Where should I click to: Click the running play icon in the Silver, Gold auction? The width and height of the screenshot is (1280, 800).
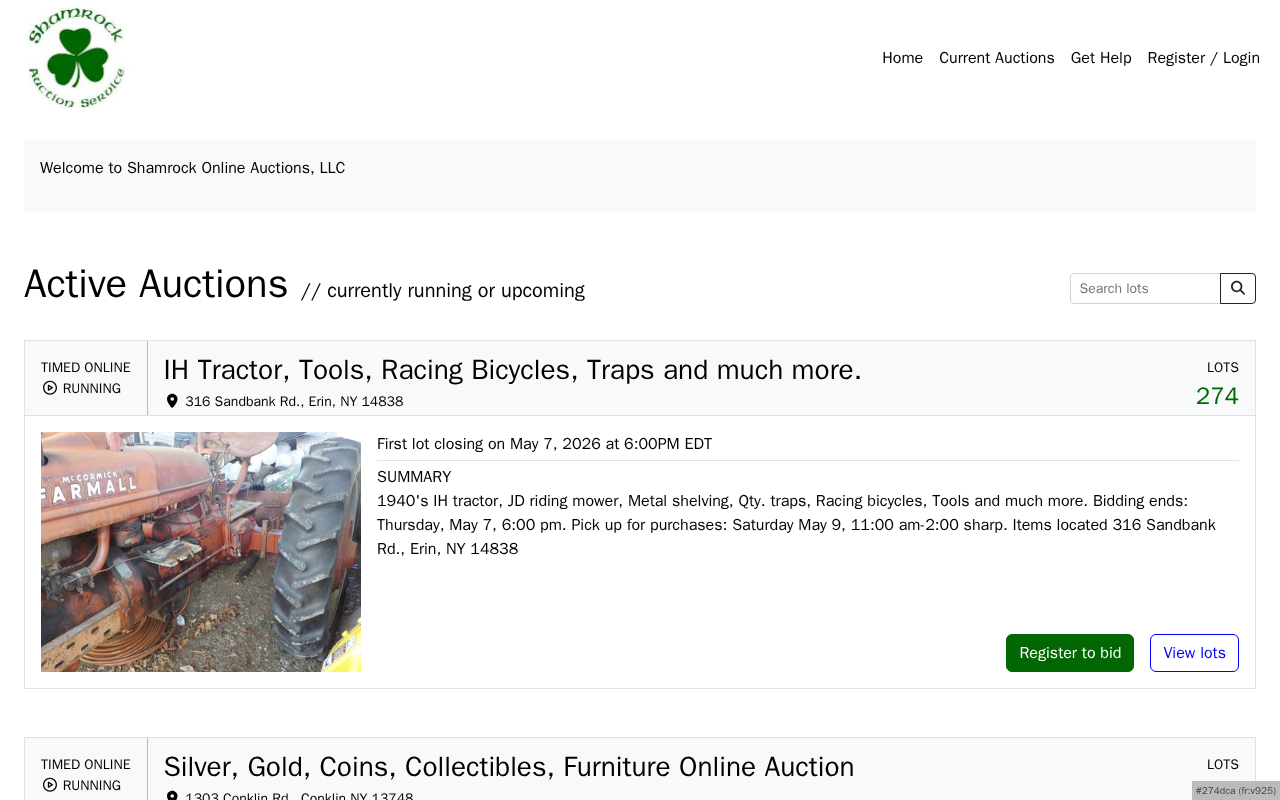(50, 785)
